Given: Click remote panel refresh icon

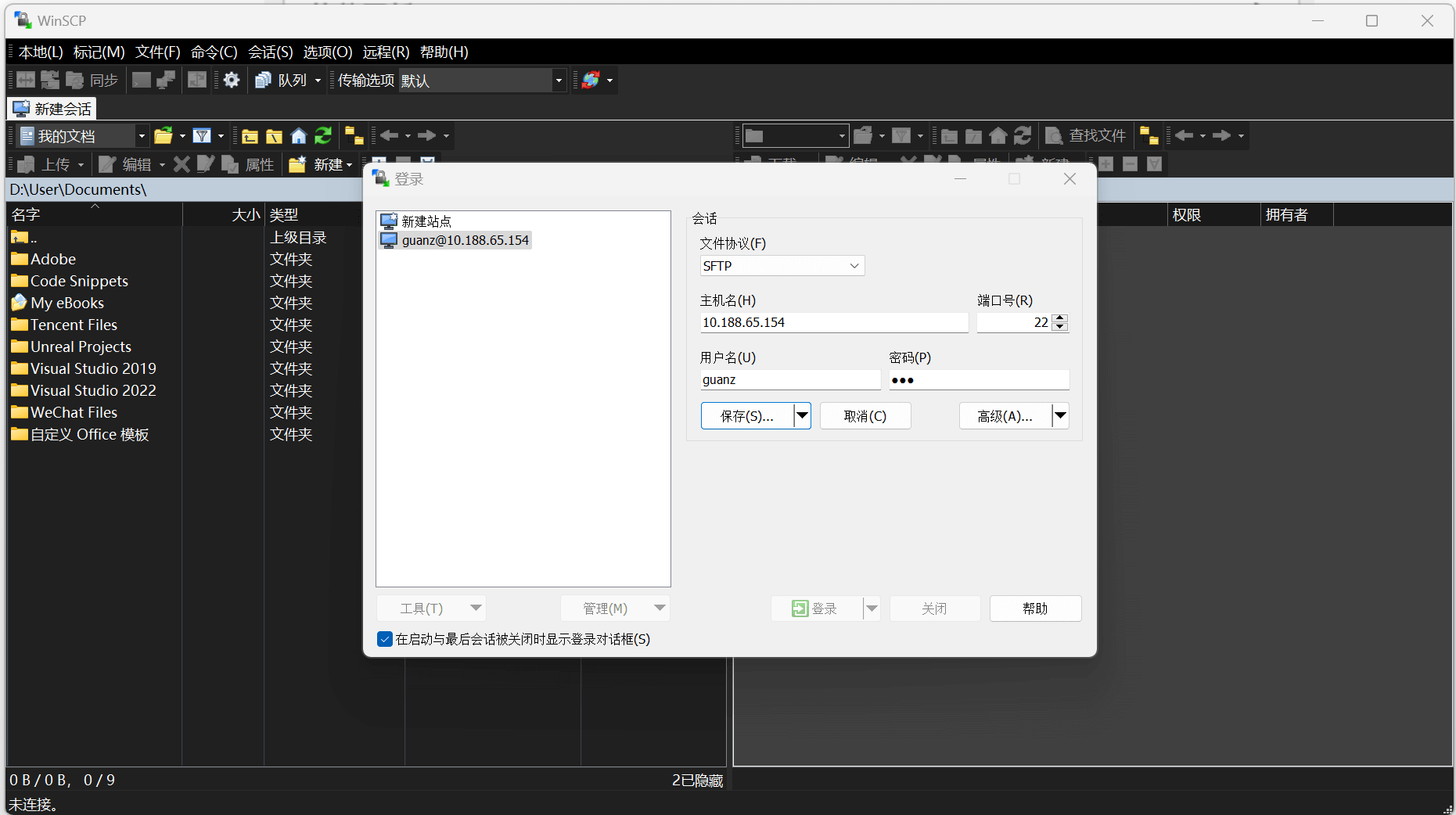Looking at the screenshot, I should tap(1023, 136).
